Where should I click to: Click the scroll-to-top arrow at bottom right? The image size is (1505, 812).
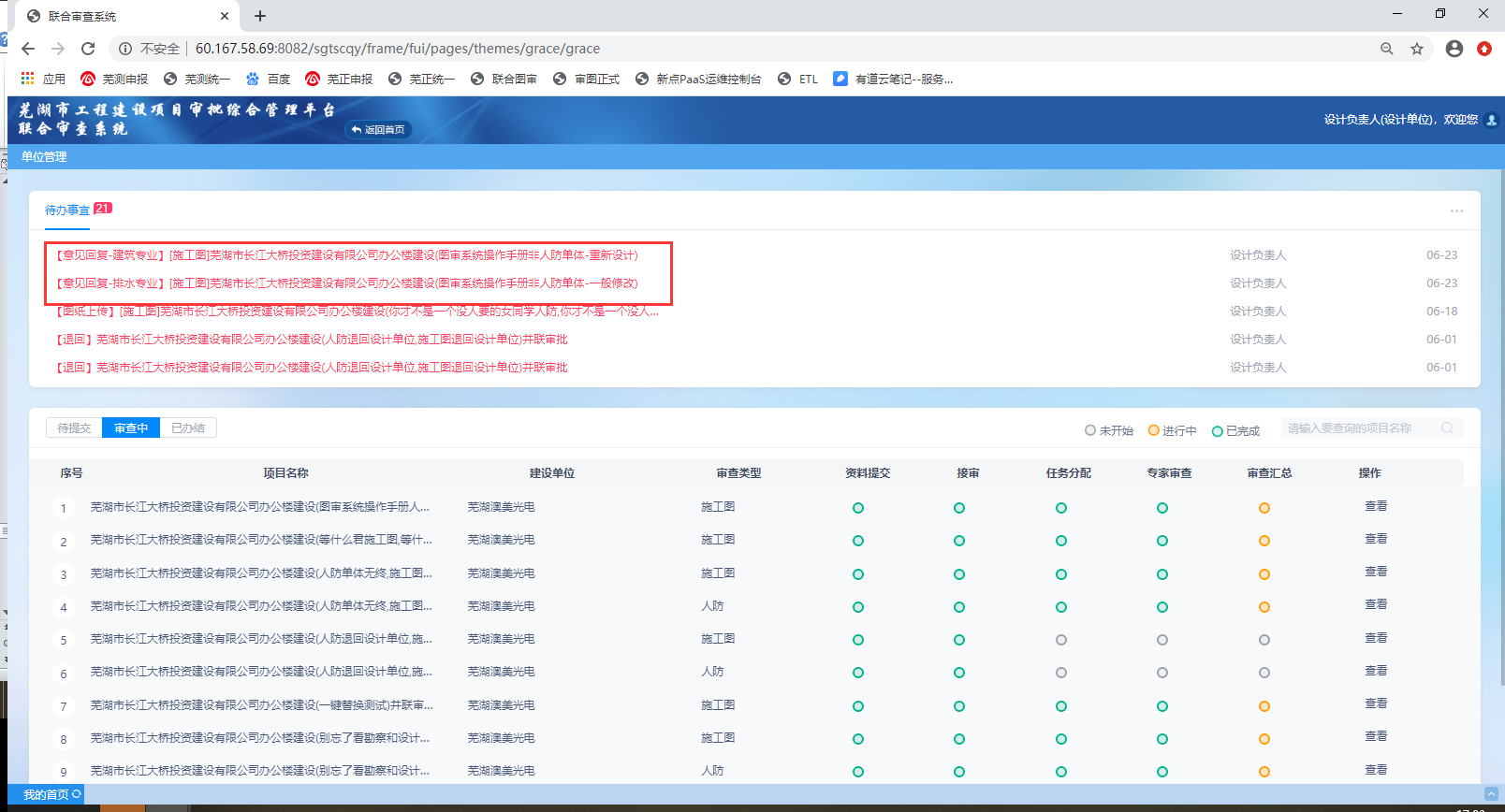pyautogui.click(x=1491, y=794)
